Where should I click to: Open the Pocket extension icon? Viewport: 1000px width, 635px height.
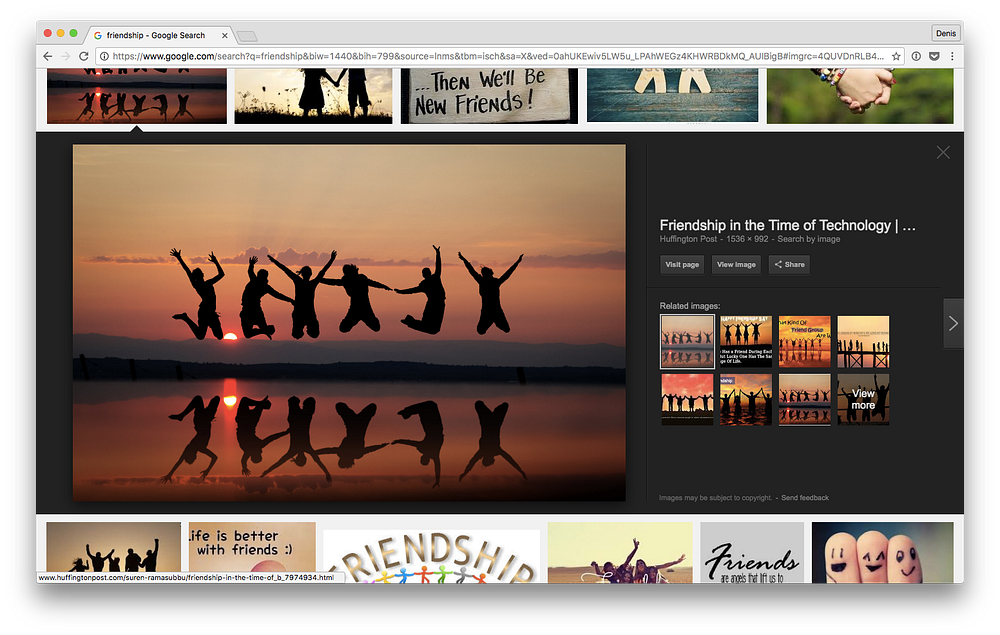pyautogui.click(x=934, y=56)
